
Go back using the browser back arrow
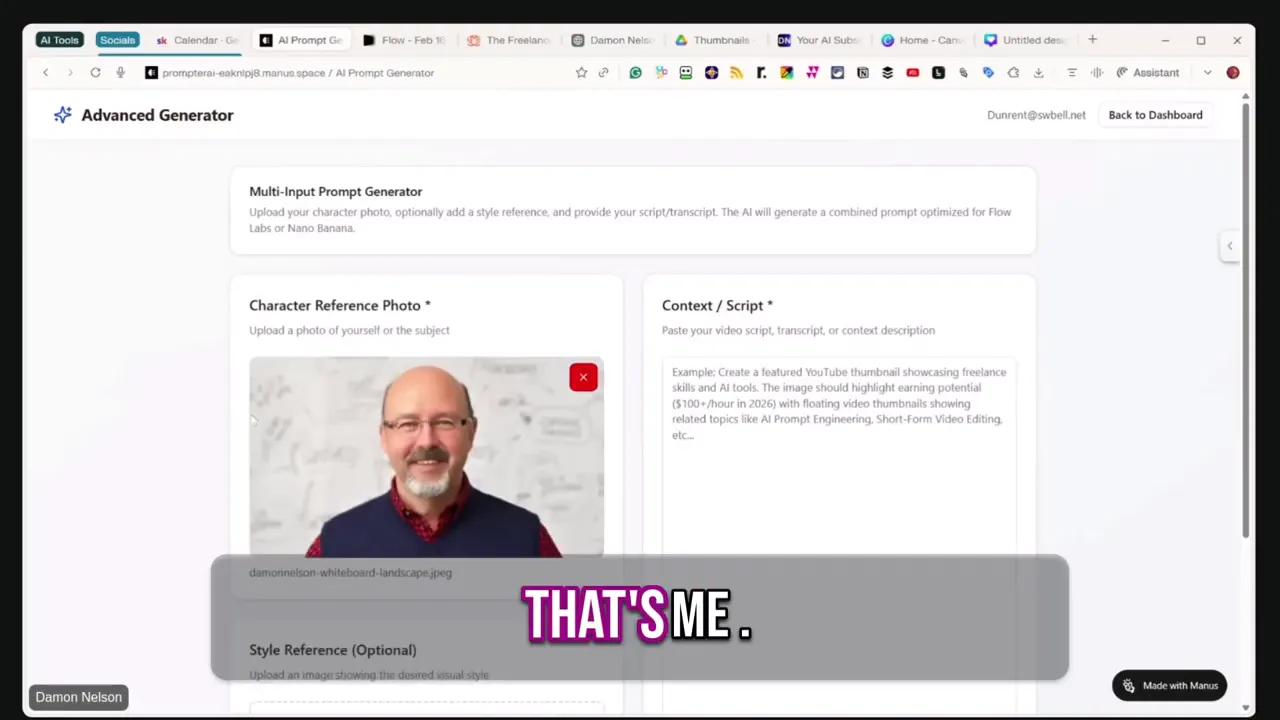(45, 73)
